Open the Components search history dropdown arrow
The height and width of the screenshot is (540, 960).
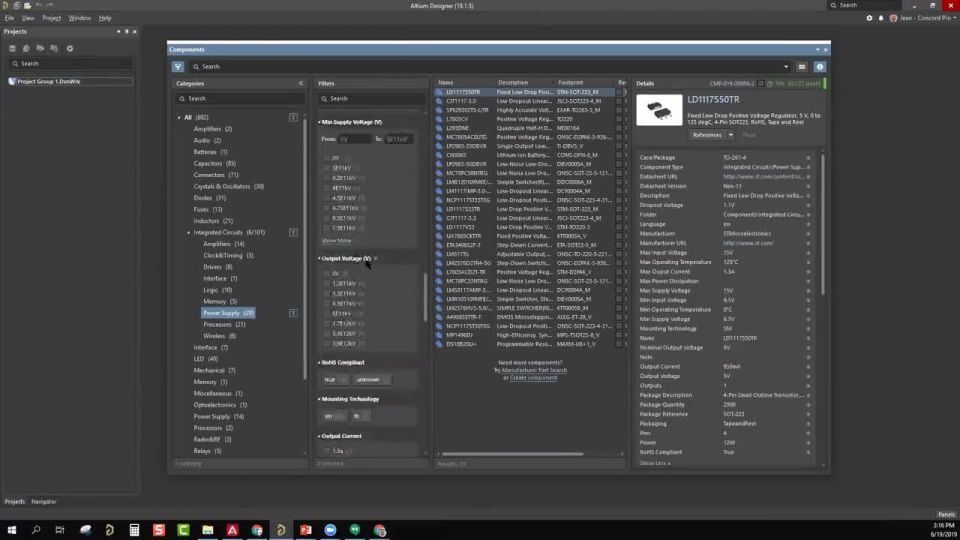coord(786,67)
